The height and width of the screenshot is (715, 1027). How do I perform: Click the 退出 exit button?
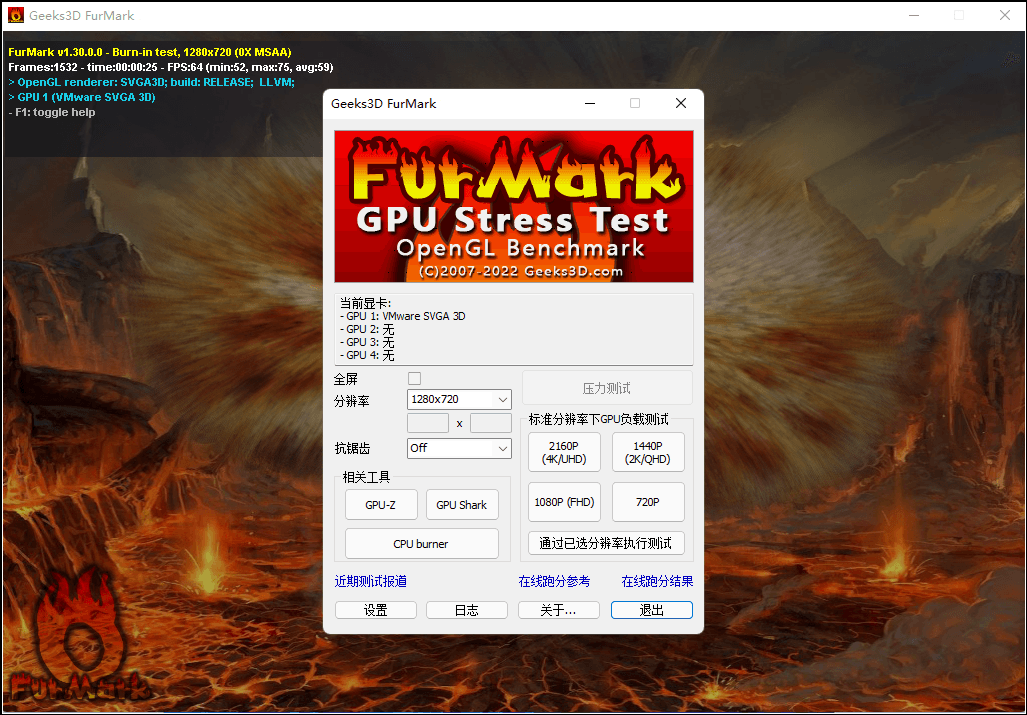point(651,609)
